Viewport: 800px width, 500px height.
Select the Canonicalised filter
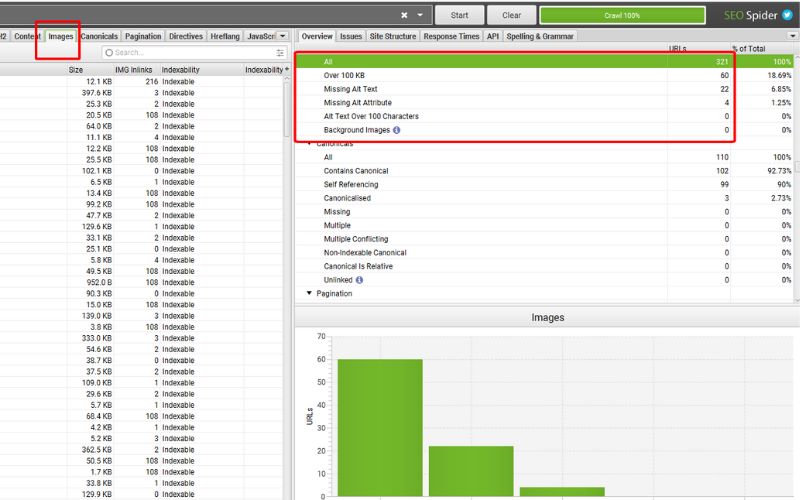(x=544, y=198)
